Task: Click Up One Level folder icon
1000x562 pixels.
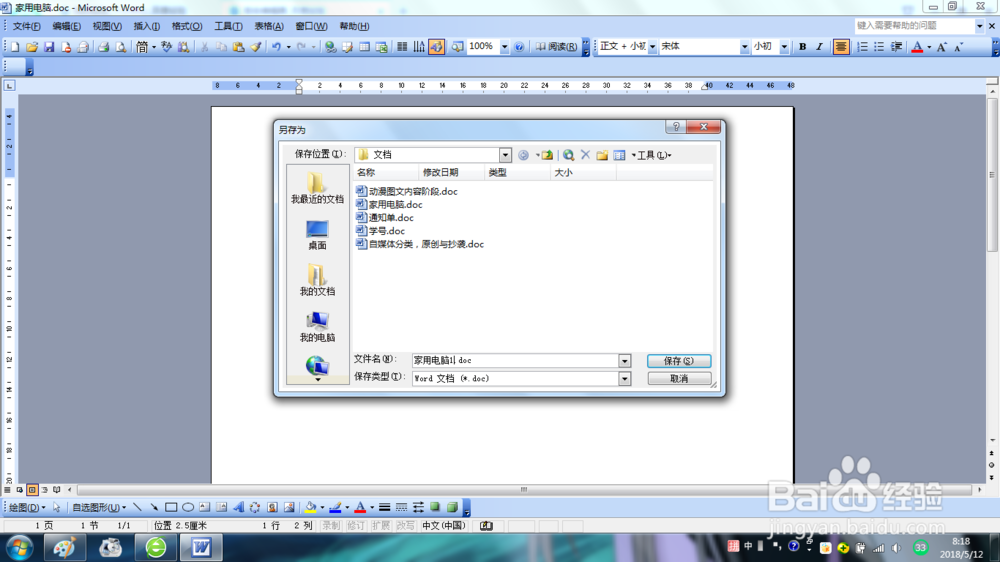Action: pos(547,155)
